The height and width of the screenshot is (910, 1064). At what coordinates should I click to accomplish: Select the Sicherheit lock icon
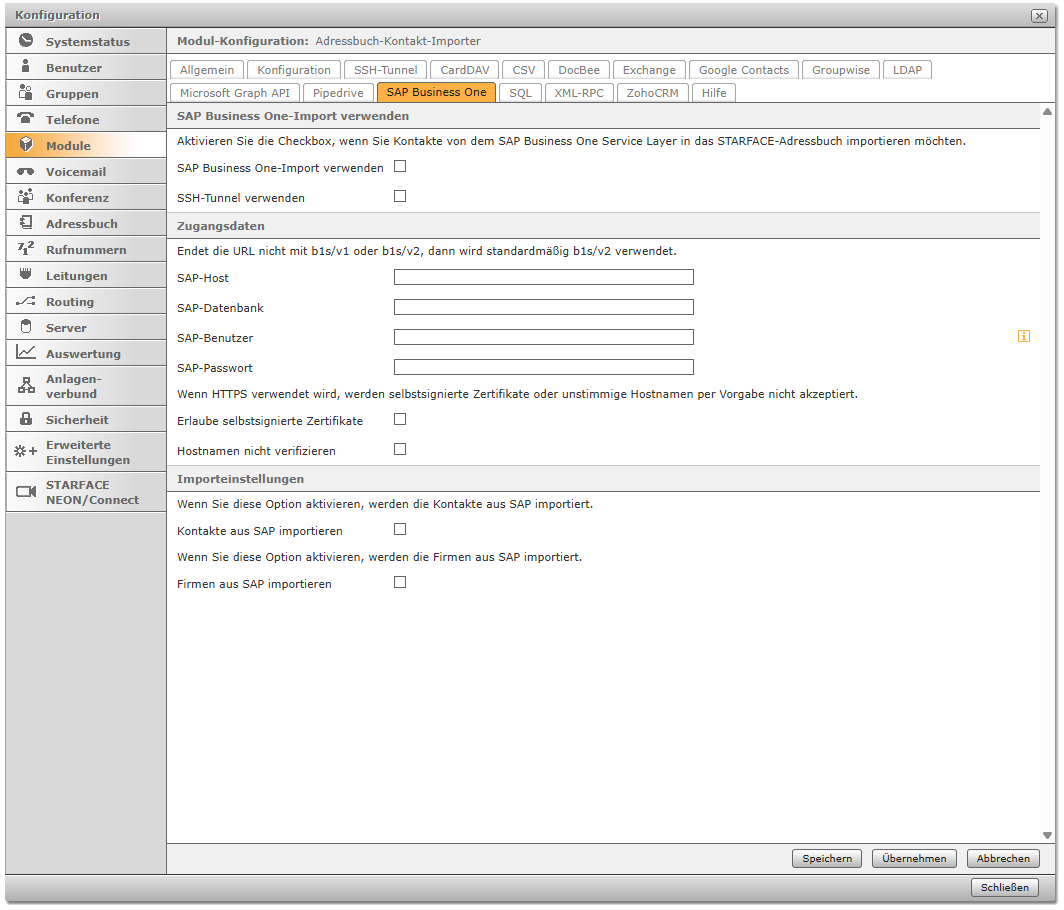pos(26,419)
